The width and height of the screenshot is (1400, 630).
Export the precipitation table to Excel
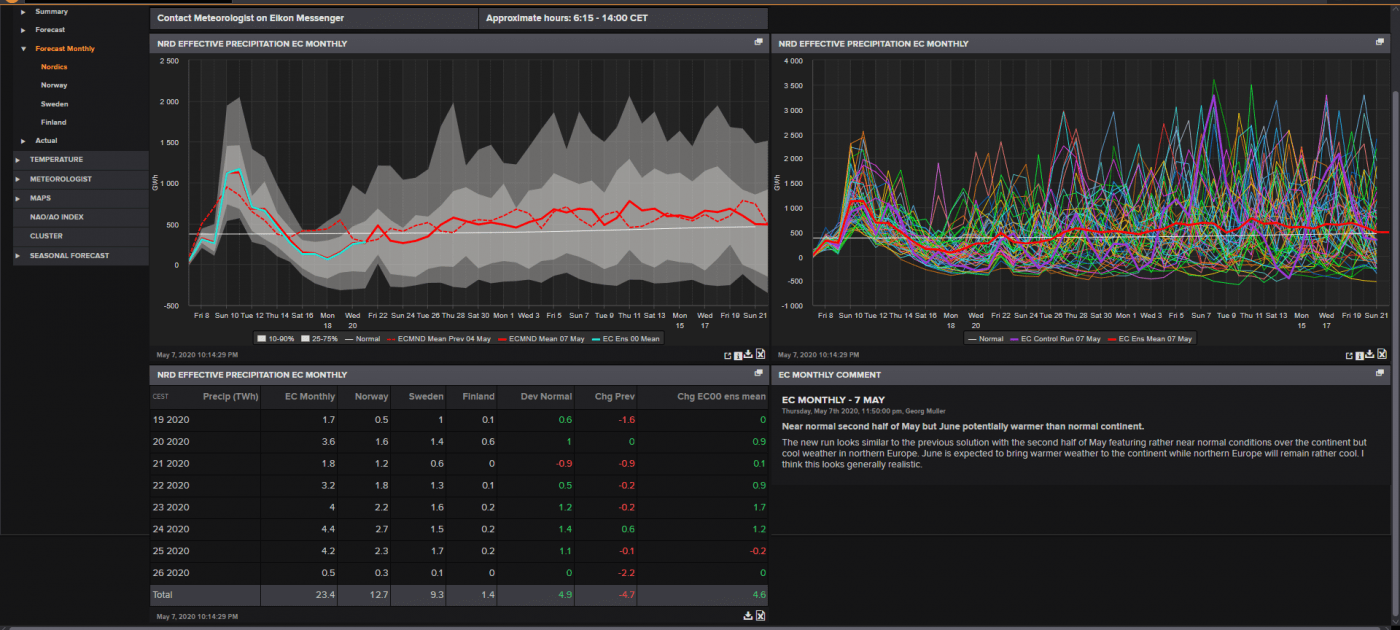(x=761, y=615)
